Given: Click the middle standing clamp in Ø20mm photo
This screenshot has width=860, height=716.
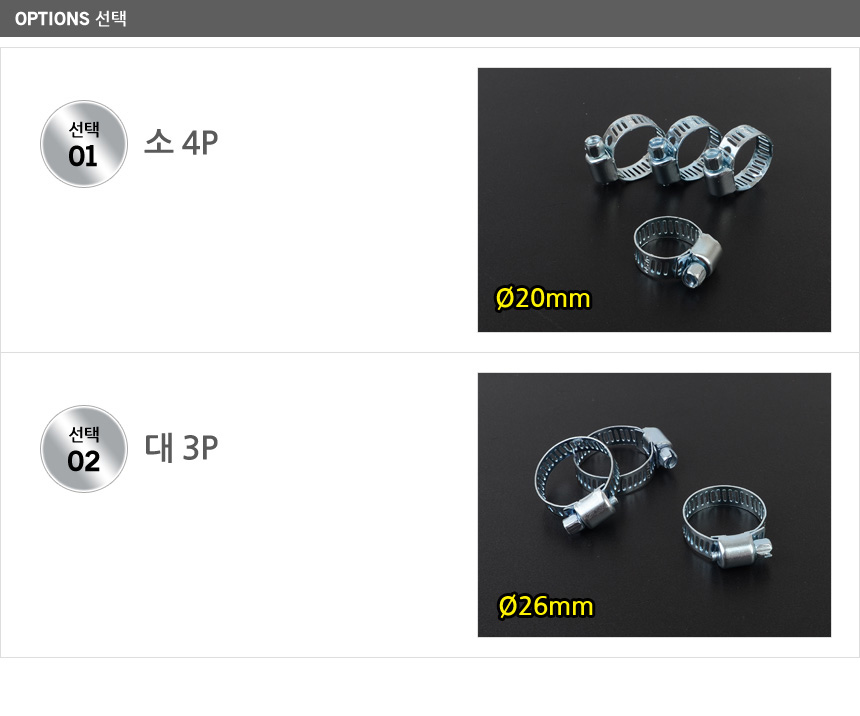Looking at the screenshot, I should pos(680,150).
